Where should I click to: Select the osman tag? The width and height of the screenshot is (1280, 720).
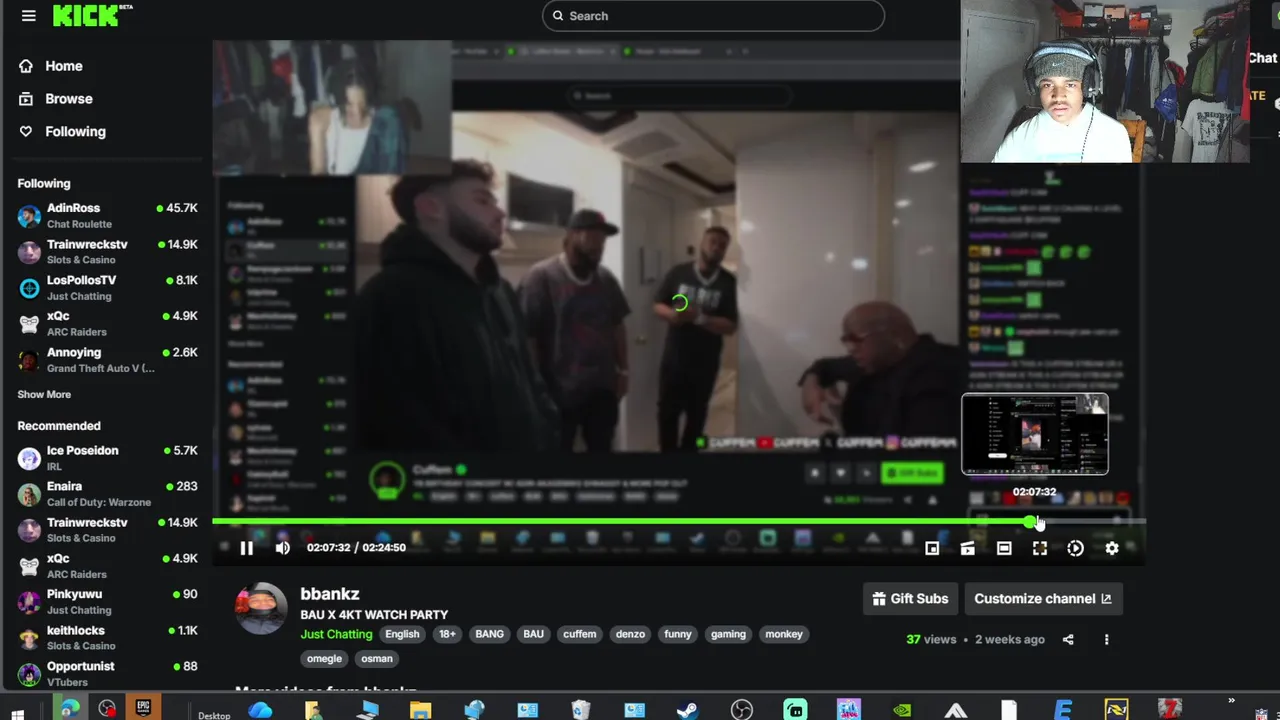coord(377,659)
